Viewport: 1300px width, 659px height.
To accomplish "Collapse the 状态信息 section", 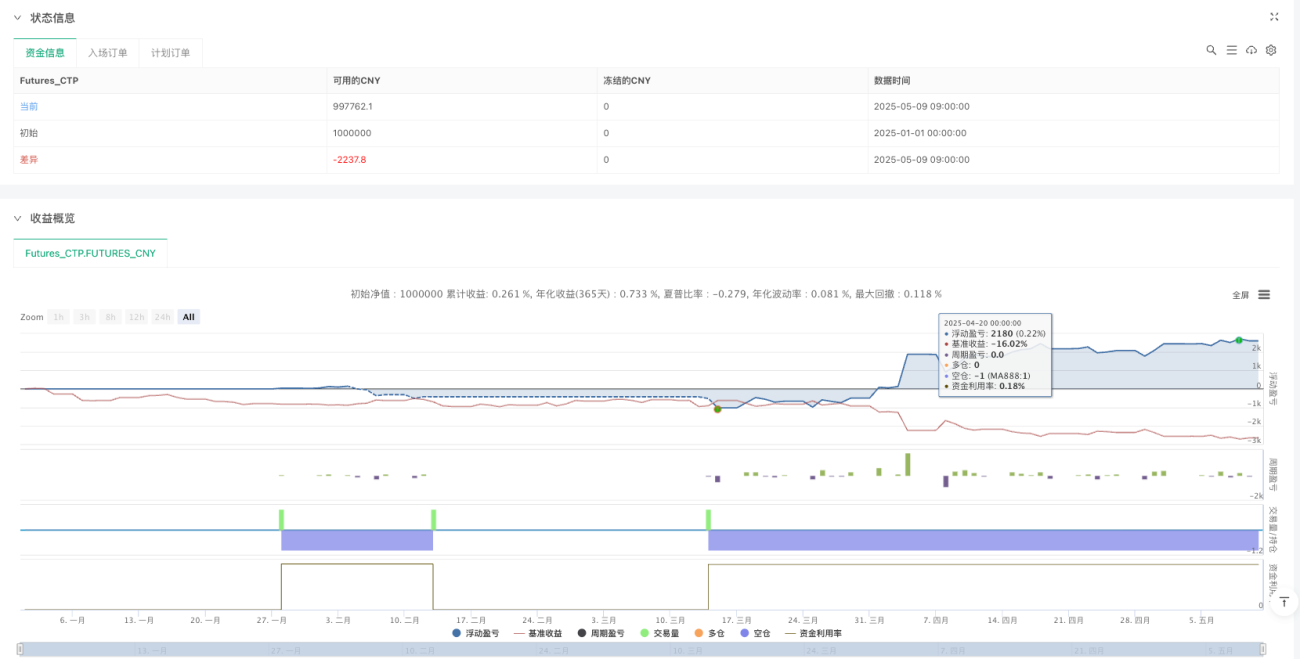I will point(17,18).
